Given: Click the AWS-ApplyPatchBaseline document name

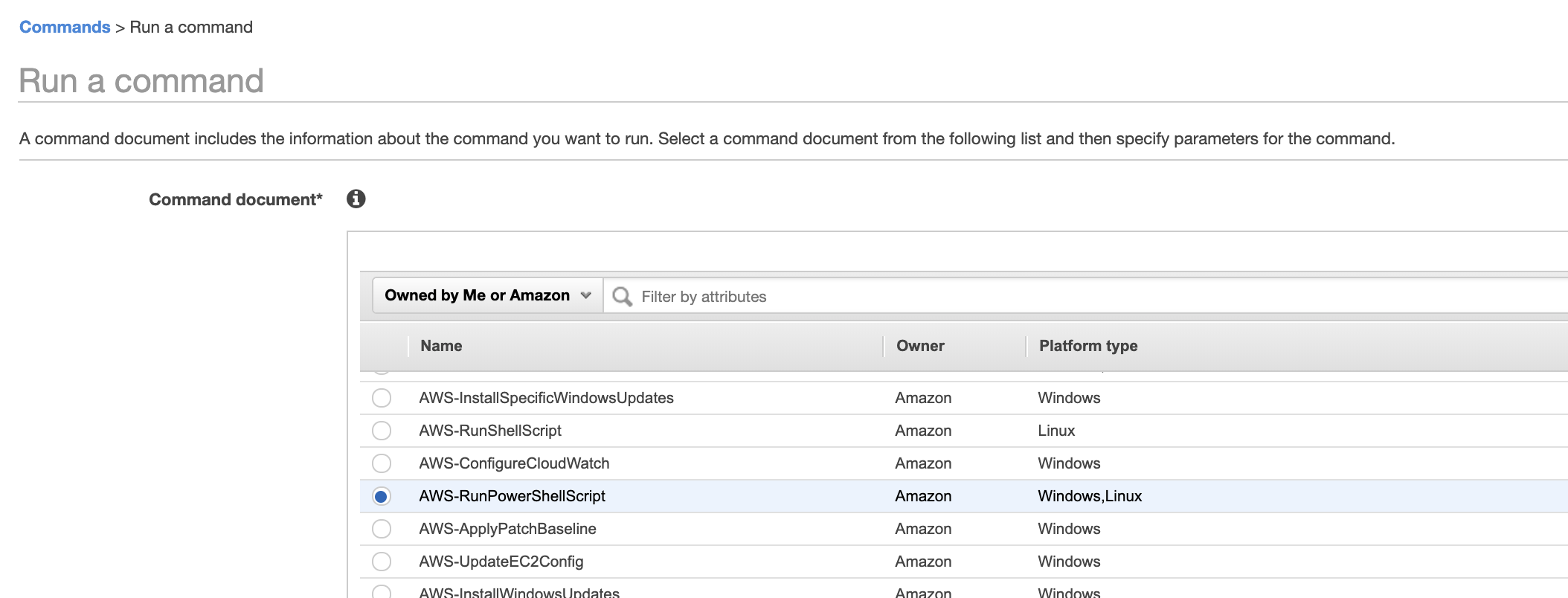Looking at the screenshot, I should tap(507, 529).
